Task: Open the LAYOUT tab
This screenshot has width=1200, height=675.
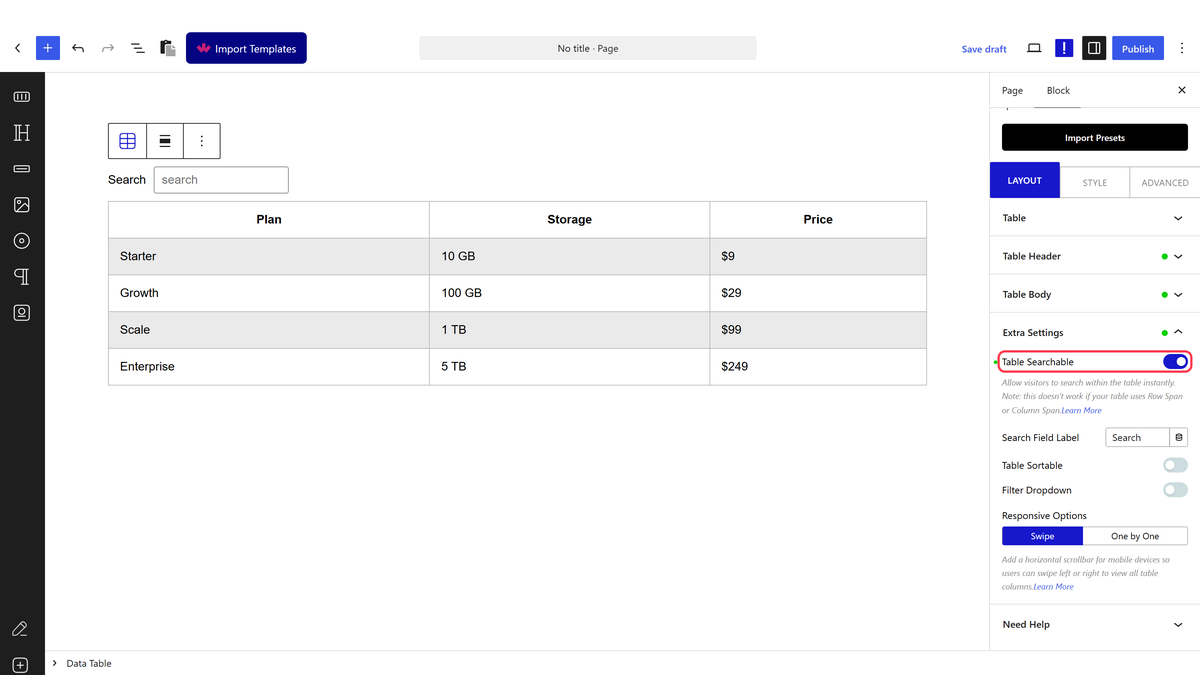Action: [1024, 180]
